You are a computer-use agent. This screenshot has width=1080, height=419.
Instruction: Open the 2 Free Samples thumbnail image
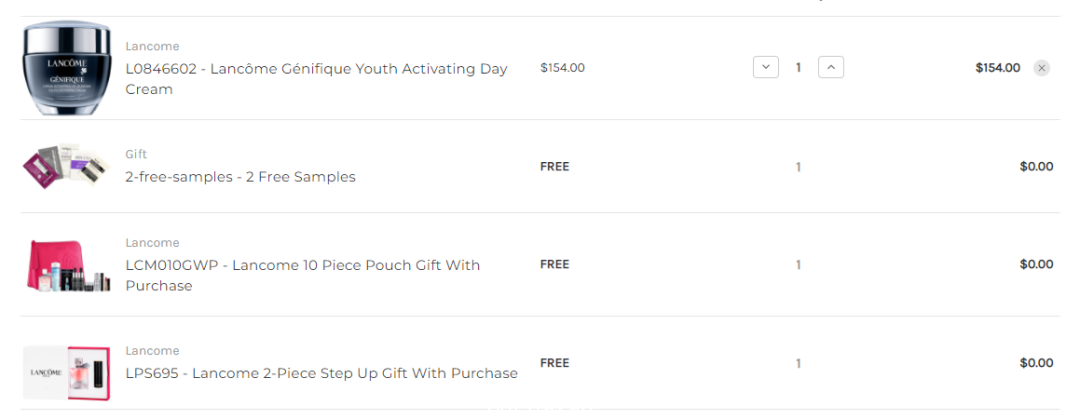pyautogui.click(x=67, y=166)
